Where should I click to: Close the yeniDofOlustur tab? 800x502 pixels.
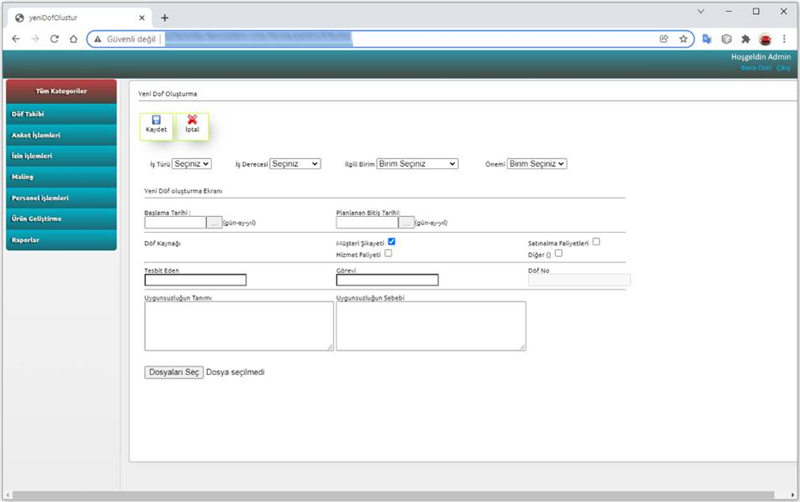click(x=142, y=18)
